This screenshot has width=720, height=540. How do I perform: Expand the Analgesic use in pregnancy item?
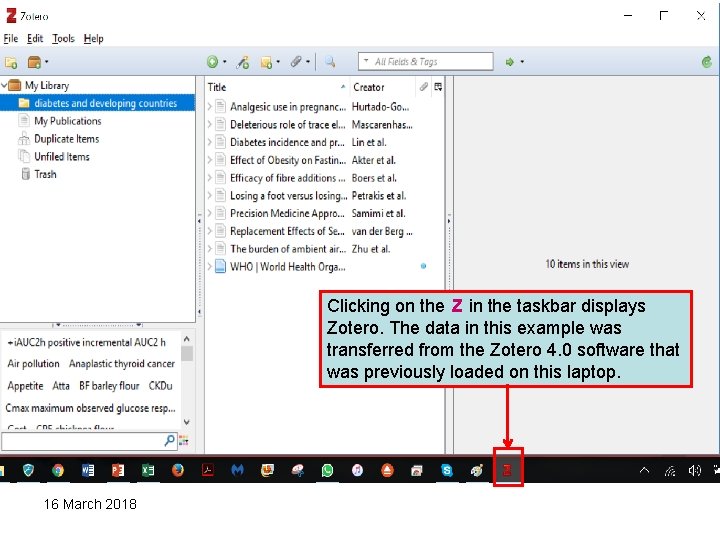coord(209,107)
